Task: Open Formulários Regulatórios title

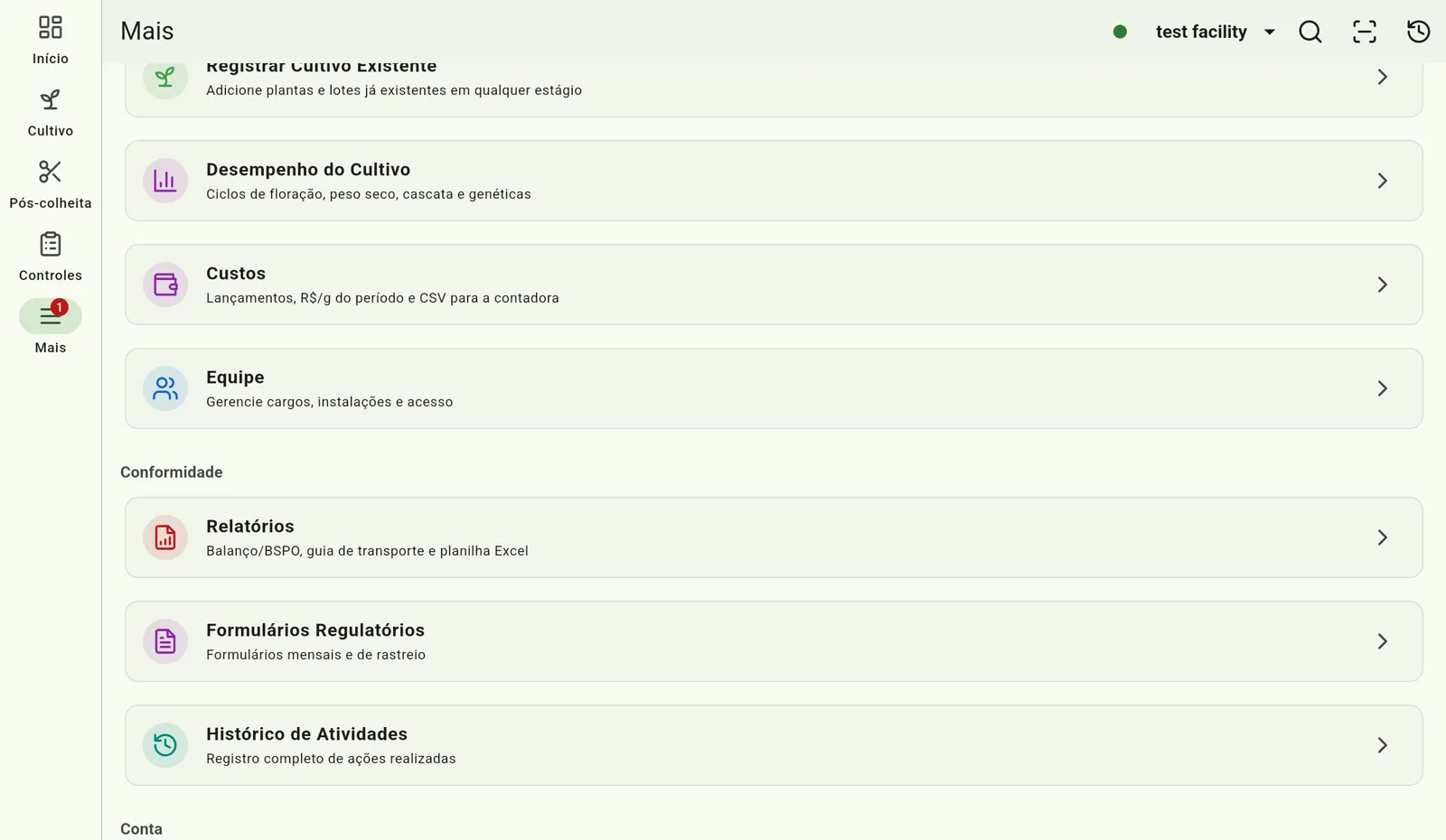Action: coord(315,630)
